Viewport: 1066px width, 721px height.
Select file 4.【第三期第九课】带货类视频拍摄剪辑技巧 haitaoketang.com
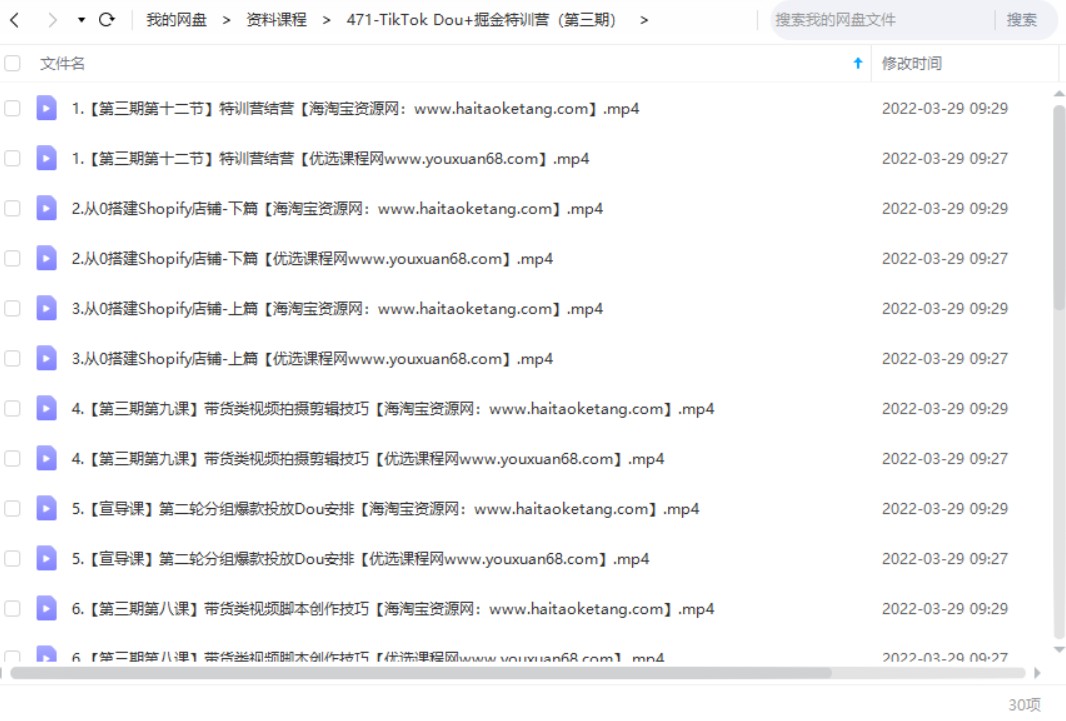pyautogui.click(x=393, y=408)
